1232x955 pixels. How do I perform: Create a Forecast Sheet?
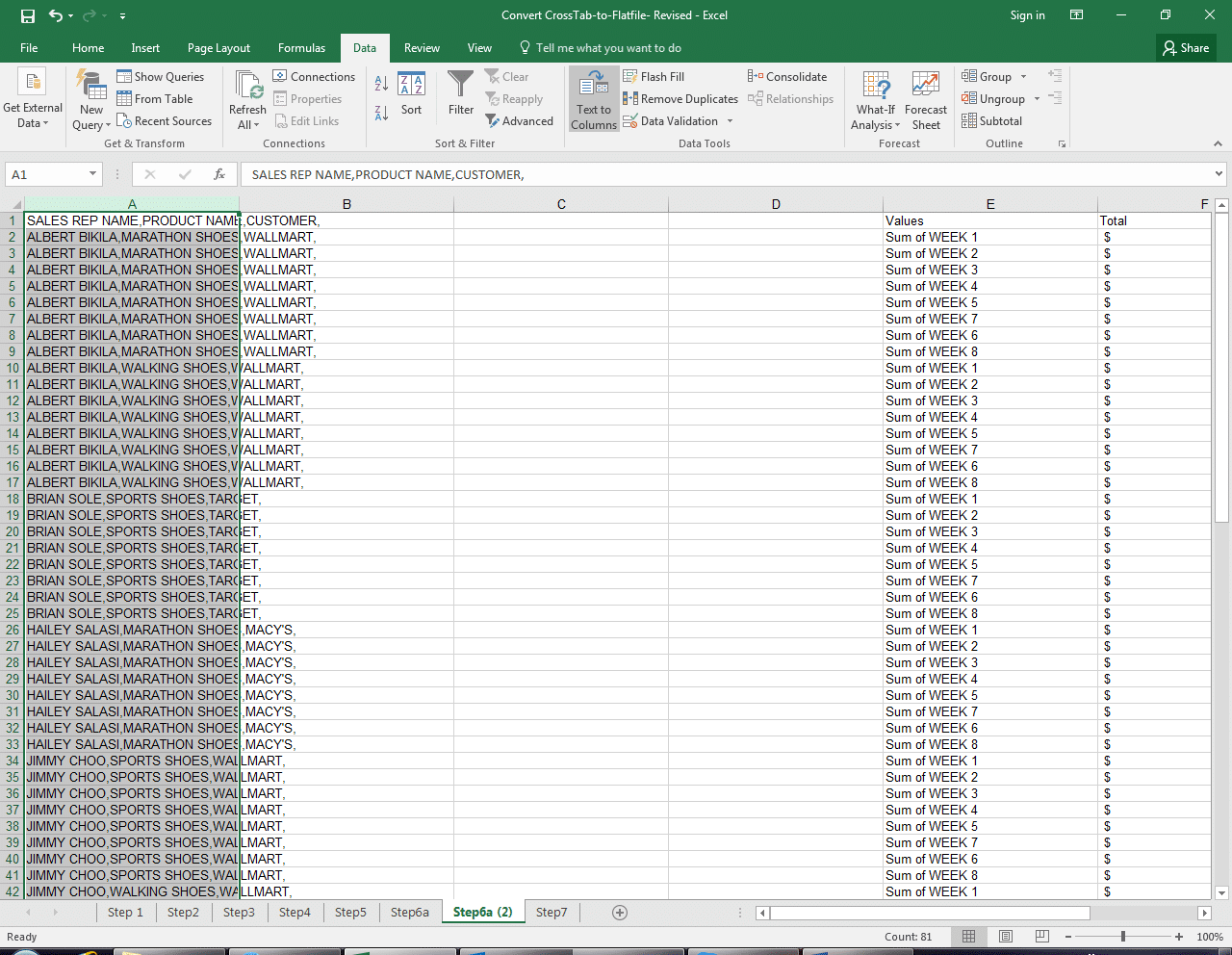pyautogui.click(x=926, y=100)
